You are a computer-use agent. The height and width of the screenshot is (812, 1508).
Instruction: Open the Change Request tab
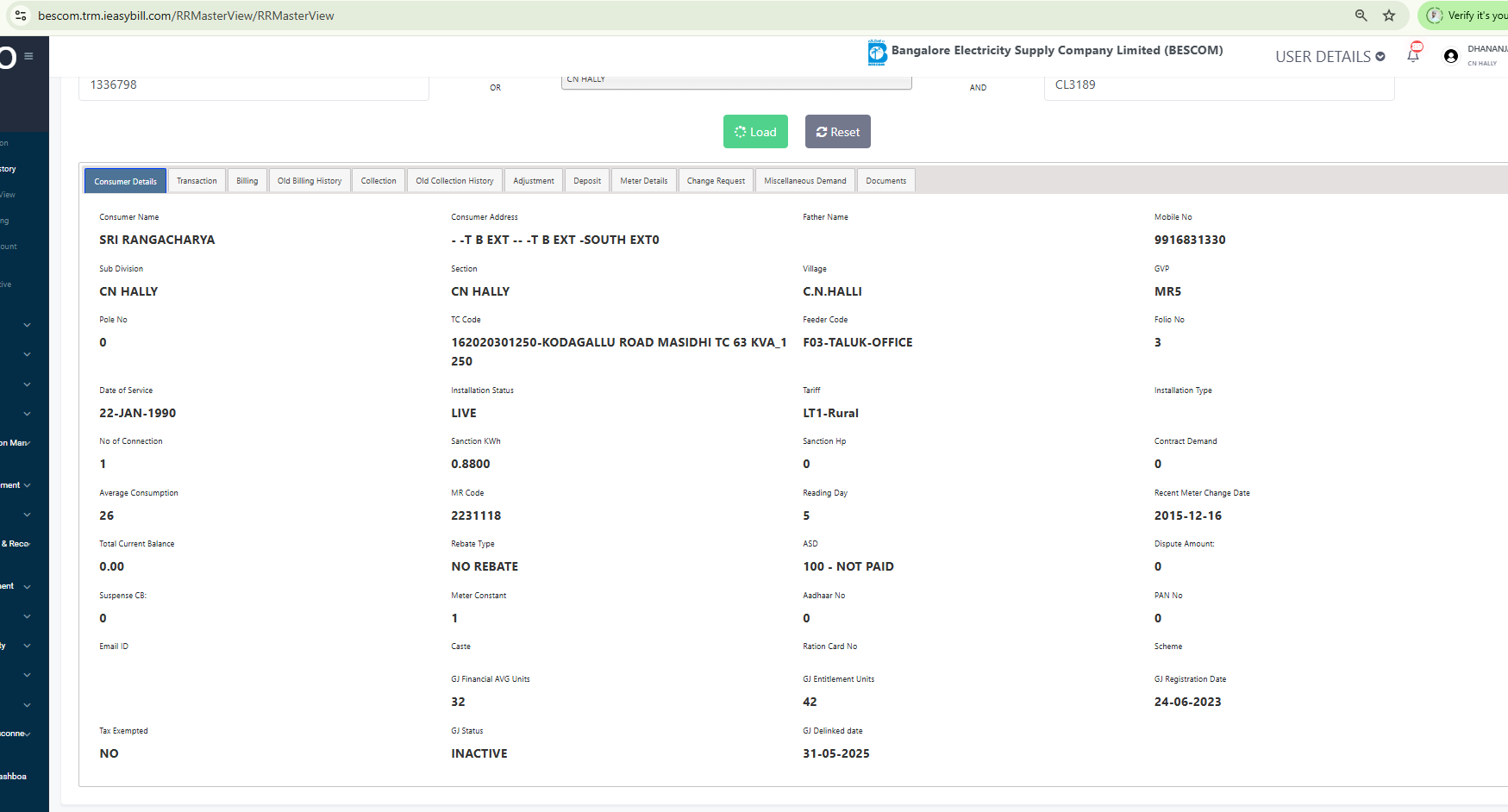[716, 181]
